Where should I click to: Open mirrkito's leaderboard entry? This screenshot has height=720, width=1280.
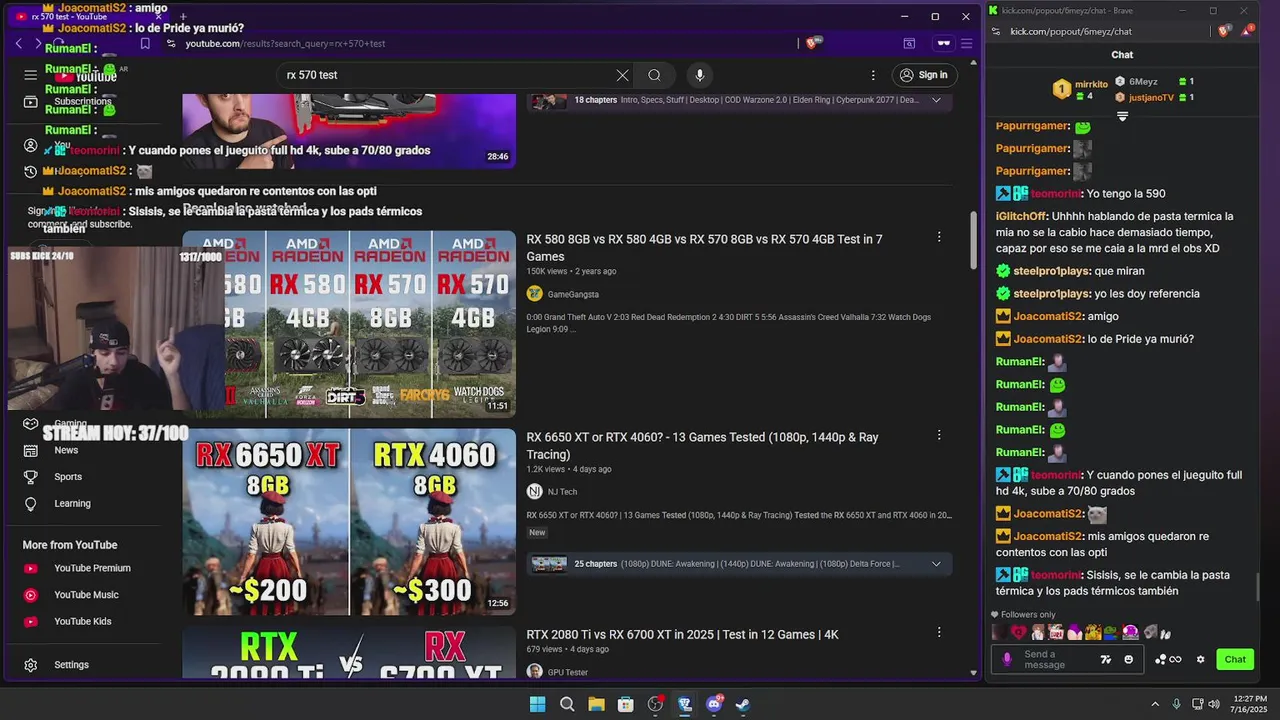(x=1081, y=90)
